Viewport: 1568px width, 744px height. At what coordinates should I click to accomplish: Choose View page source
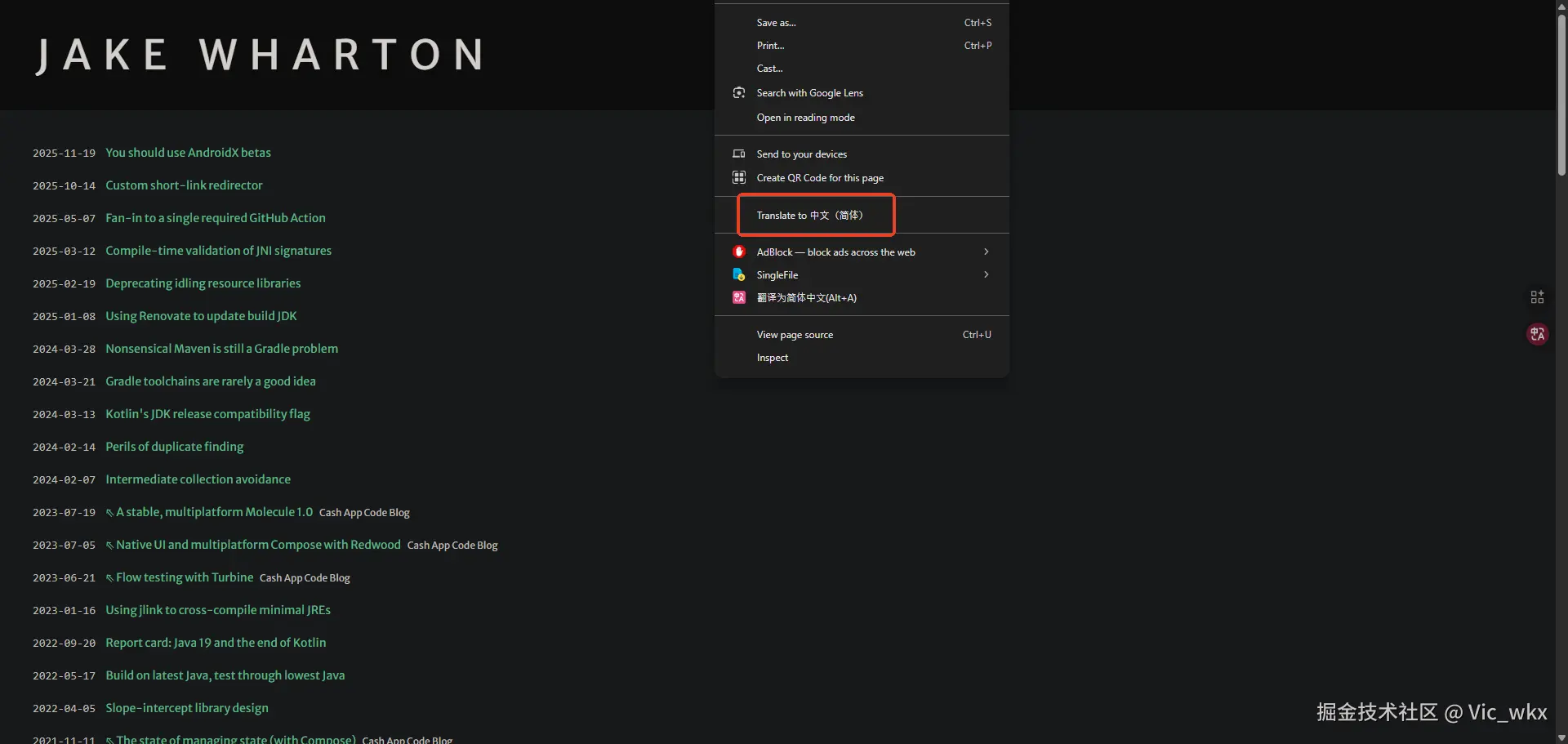tap(862, 335)
